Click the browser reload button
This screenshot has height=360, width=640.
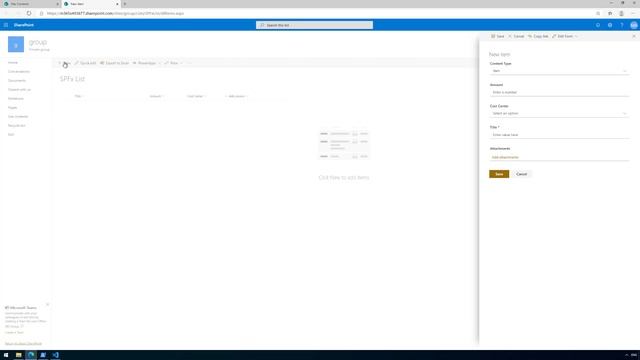[29, 13]
